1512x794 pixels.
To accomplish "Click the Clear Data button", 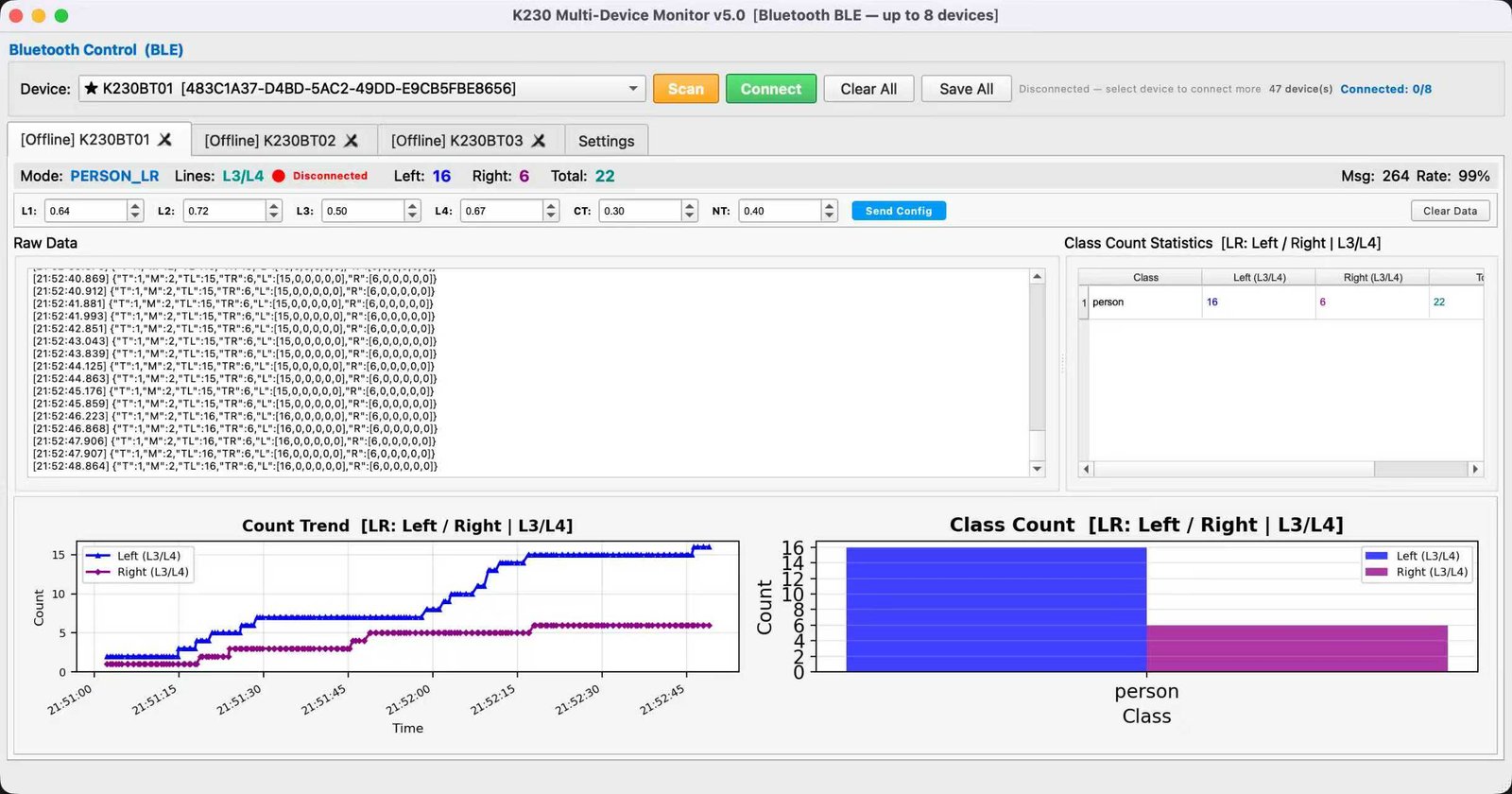I will tap(1450, 211).
